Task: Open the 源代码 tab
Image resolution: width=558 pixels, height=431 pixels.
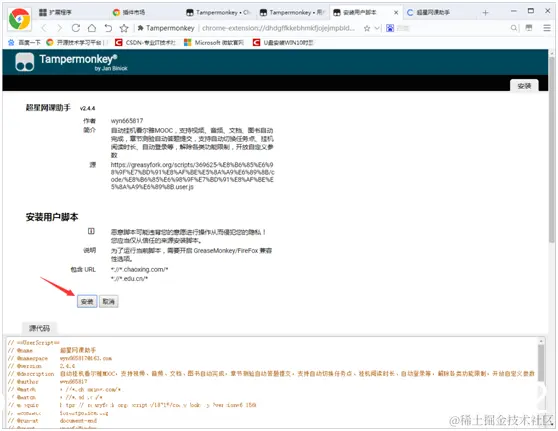Action: (x=40, y=328)
